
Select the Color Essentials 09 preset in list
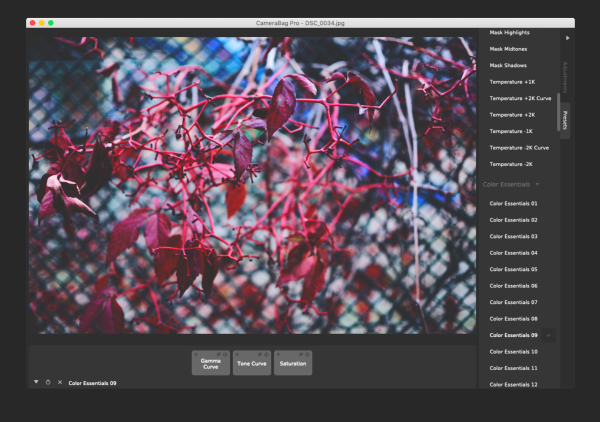(x=513, y=335)
